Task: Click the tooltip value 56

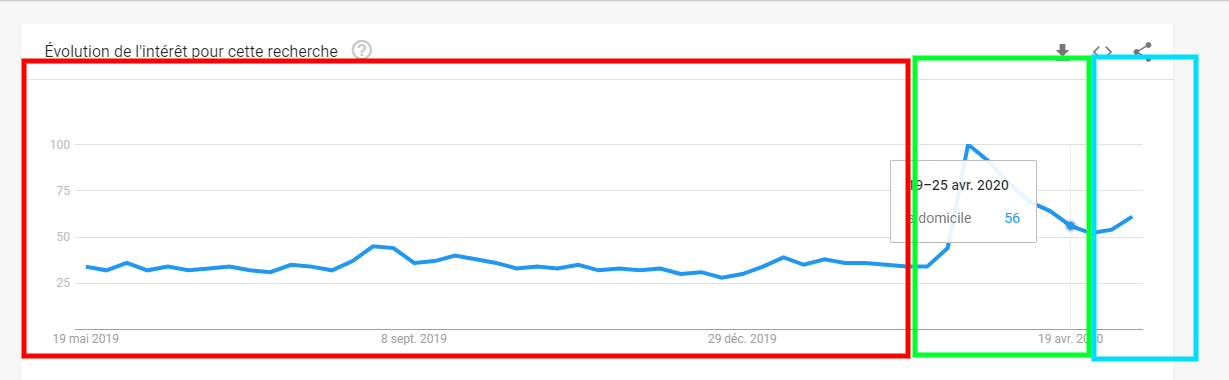Action: (1012, 218)
